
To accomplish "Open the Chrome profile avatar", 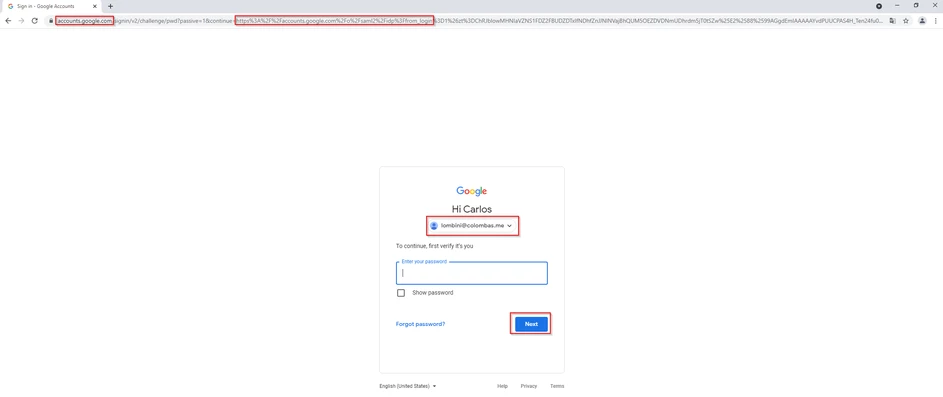I will 923,20.
